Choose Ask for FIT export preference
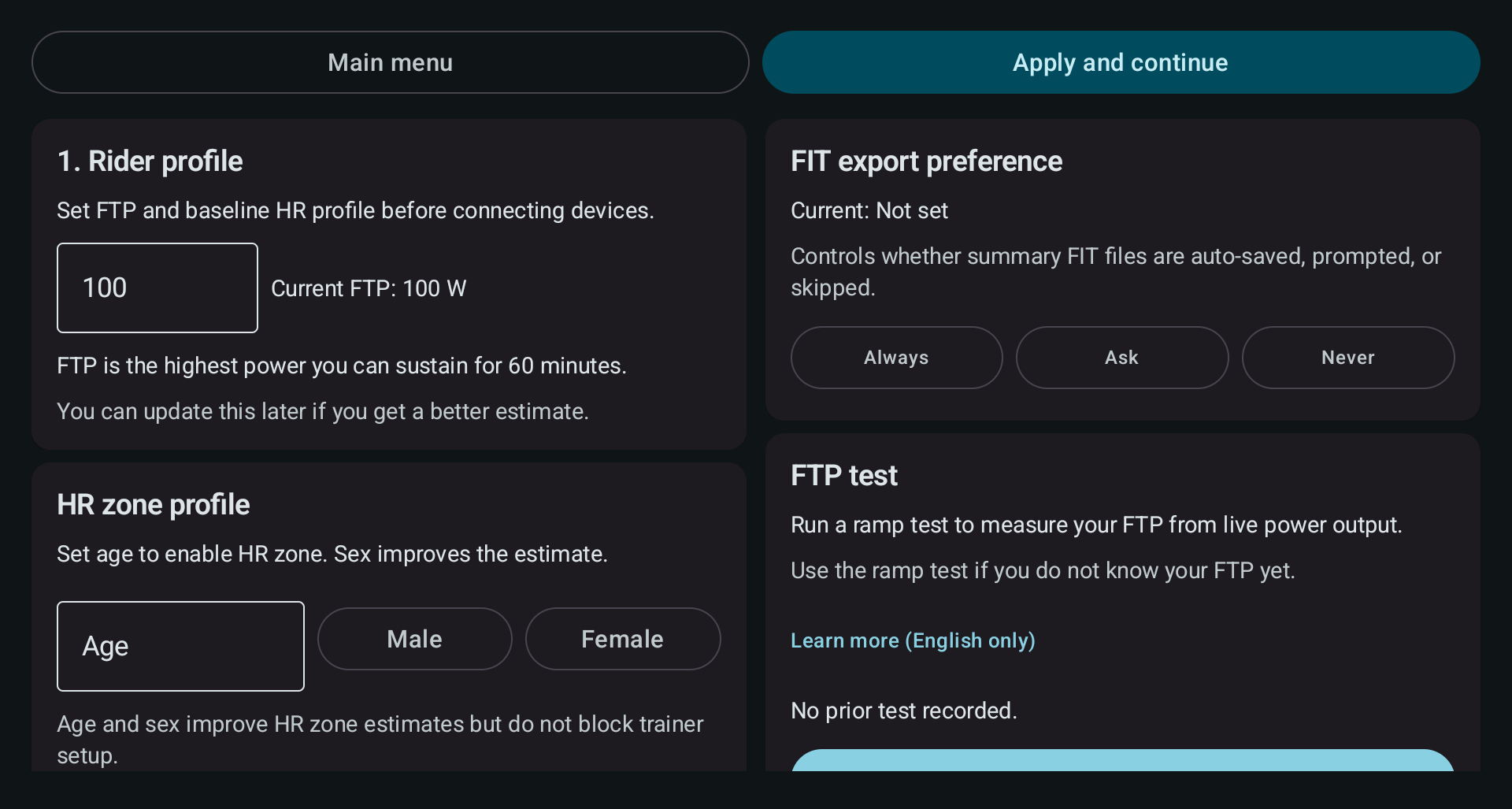 (1122, 358)
